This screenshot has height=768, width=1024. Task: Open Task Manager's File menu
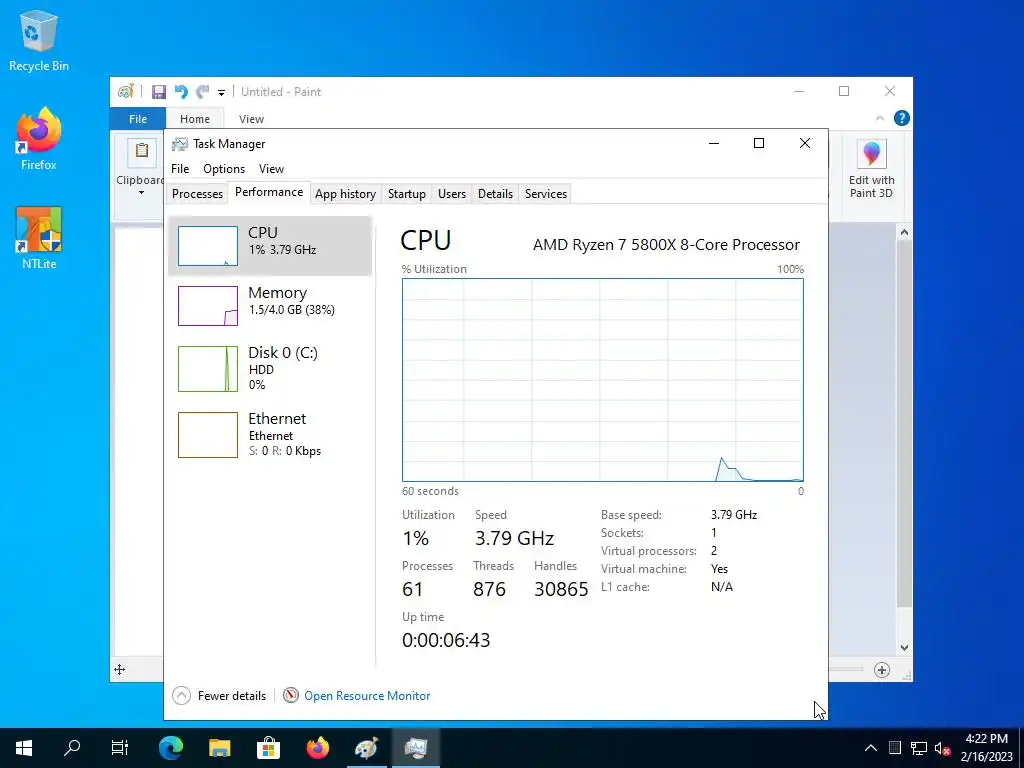pyautogui.click(x=180, y=168)
